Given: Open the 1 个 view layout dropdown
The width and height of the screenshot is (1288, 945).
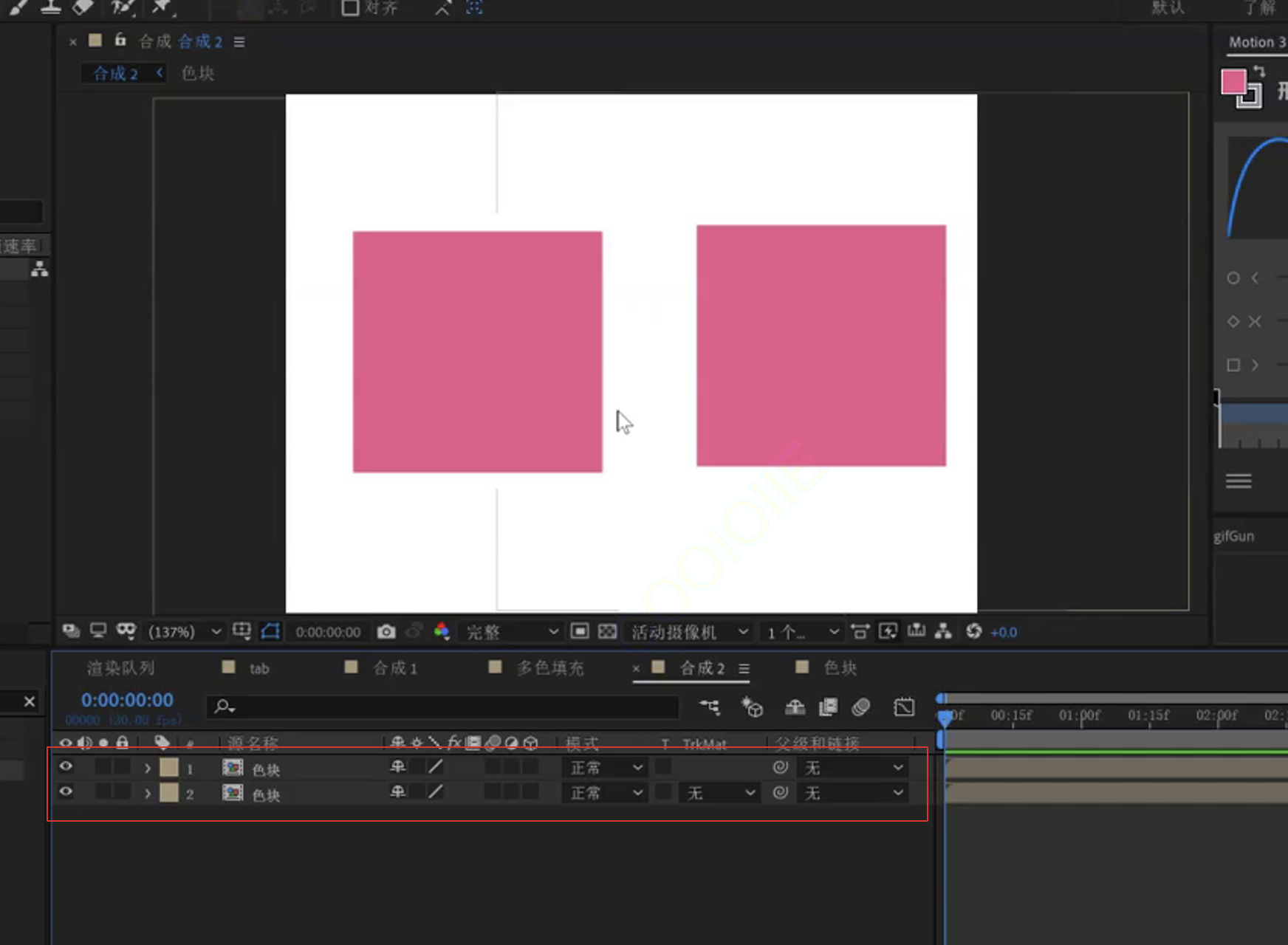Looking at the screenshot, I should tap(803, 632).
